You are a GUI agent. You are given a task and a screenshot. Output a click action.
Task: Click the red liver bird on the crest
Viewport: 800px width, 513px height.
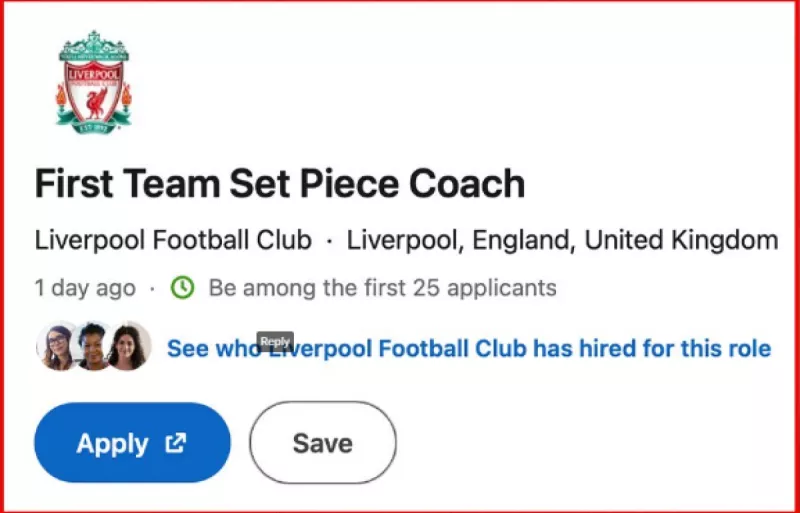pos(94,97)
